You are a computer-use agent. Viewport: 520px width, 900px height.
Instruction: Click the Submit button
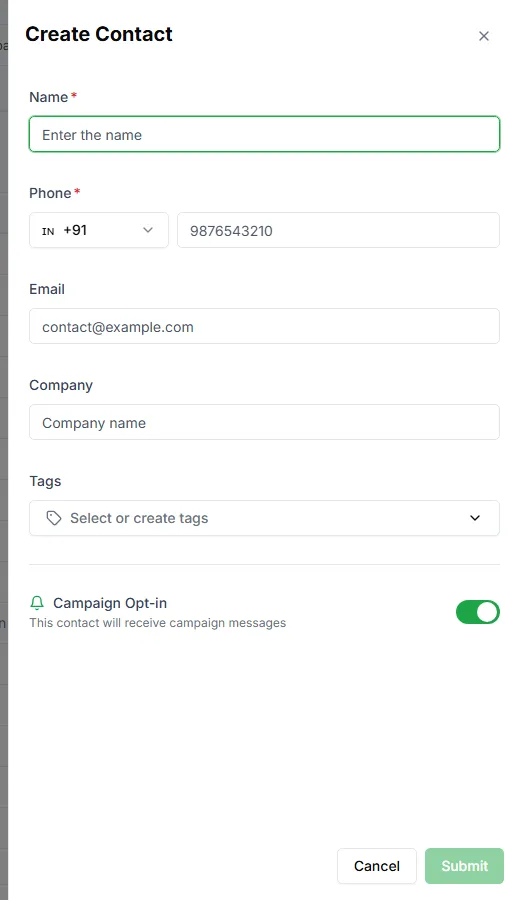[x=464, y=866]
